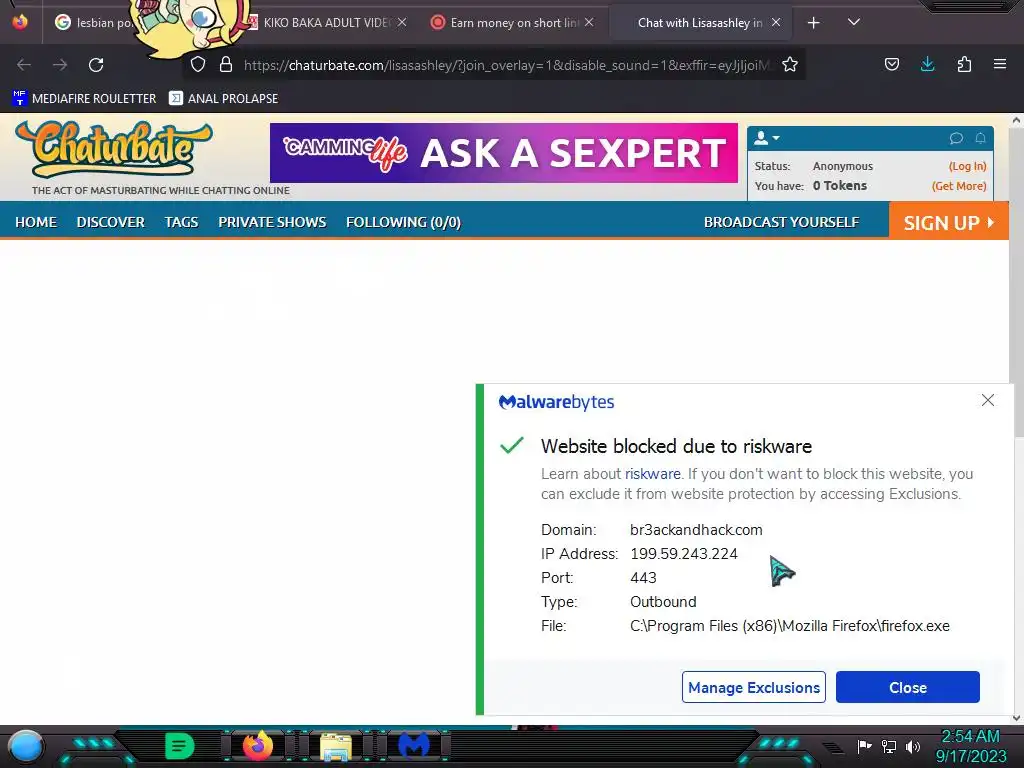Click BROADCAST YOURSELF
This screenshot has height=768, width=1024.
click(x=781, y=222)
